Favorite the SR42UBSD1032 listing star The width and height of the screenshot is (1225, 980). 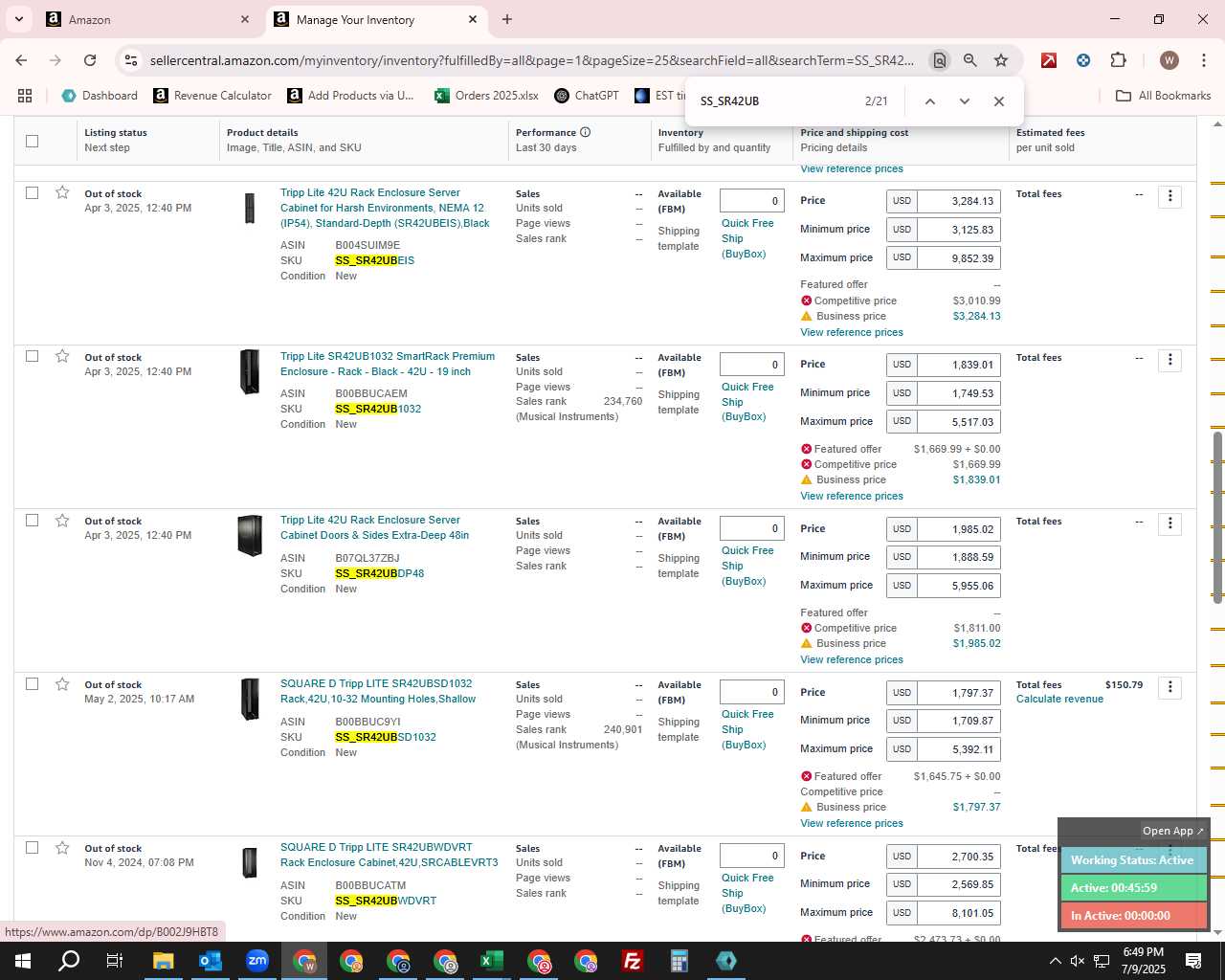point(62,683)
